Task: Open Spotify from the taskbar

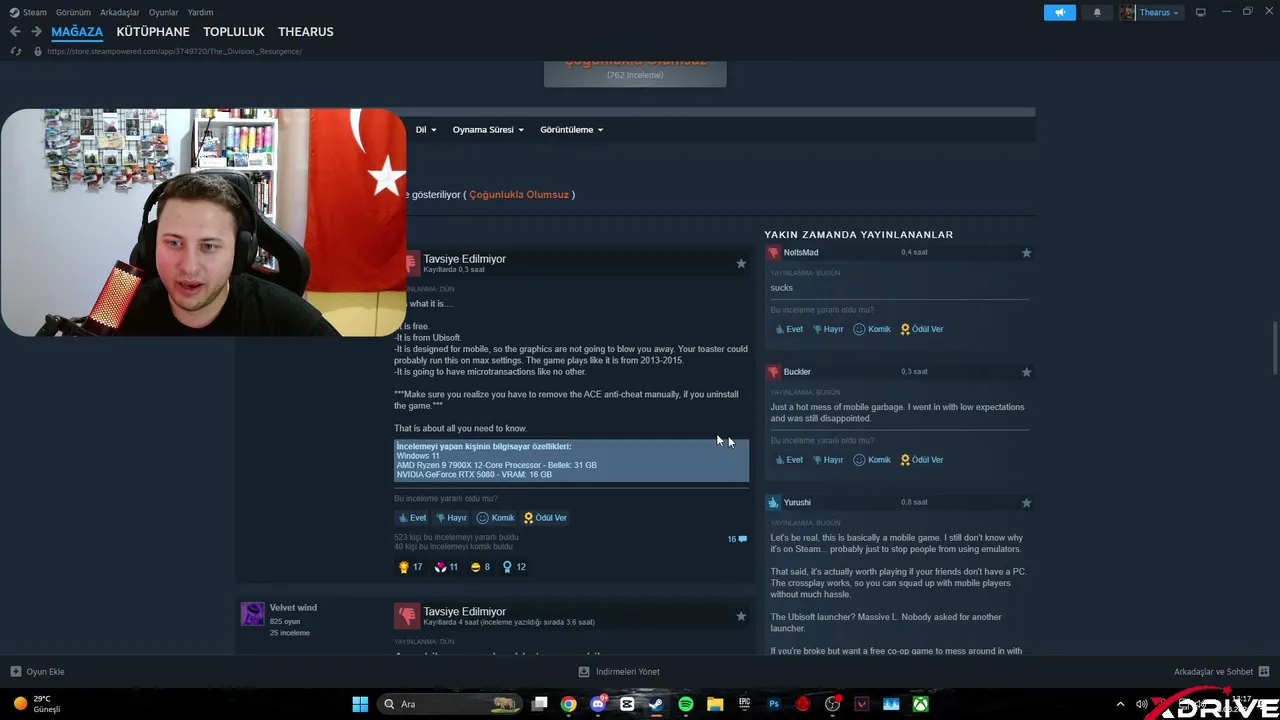Action: pos(685,704)
